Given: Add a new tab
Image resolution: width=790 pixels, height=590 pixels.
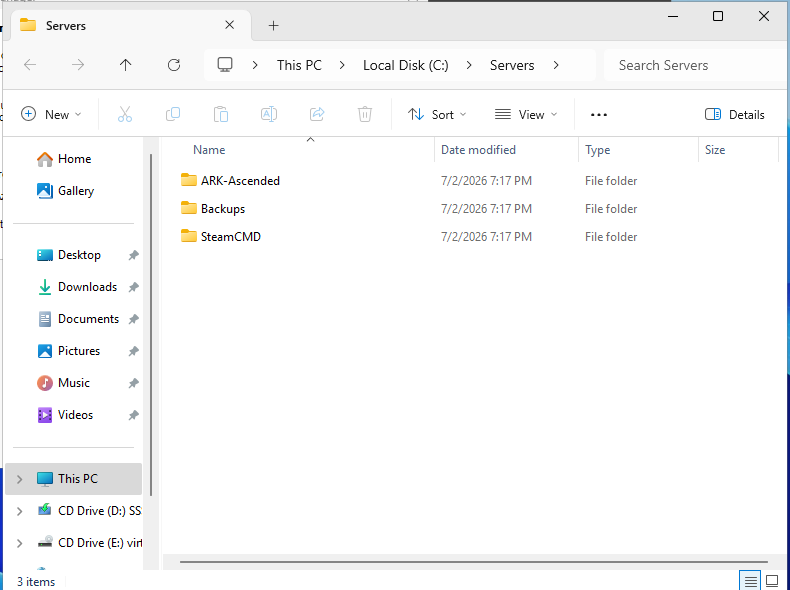Looking at the screenshot, I should (273, 25).
